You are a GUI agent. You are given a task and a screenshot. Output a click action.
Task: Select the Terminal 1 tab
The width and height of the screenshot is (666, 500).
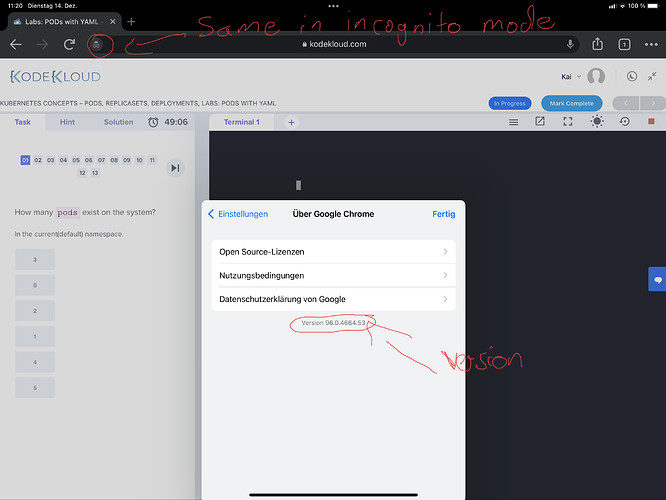(x=241, y=122)
